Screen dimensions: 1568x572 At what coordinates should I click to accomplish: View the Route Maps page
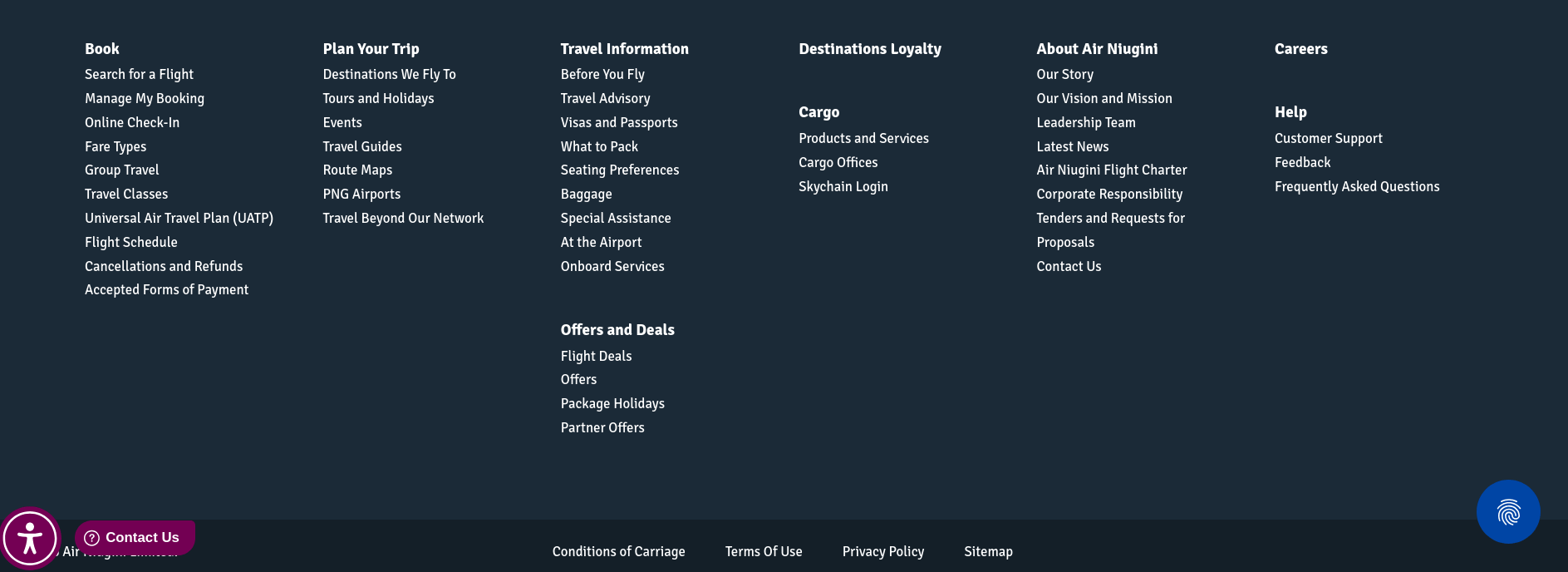[x=357, y=170]
